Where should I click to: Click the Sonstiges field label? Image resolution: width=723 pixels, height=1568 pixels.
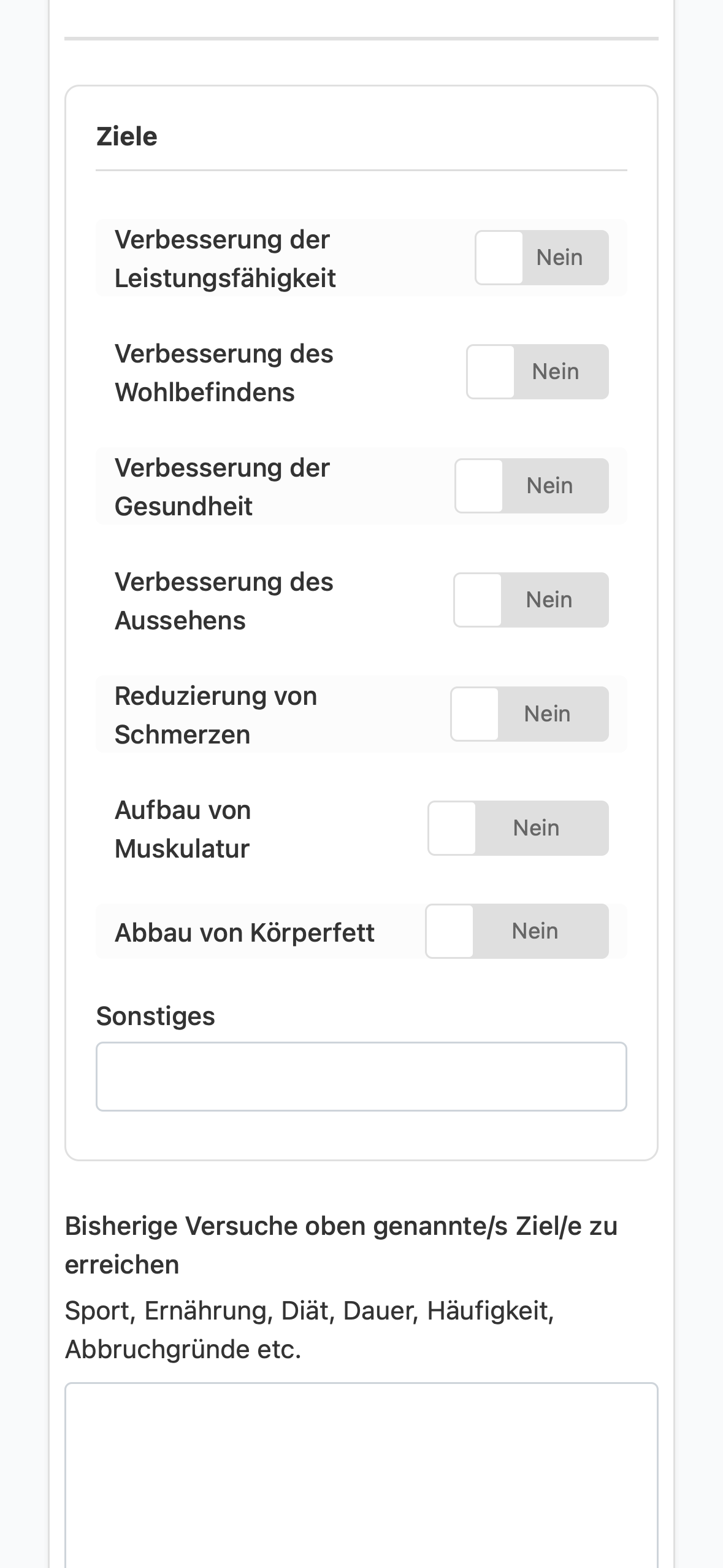point(156,1017)
